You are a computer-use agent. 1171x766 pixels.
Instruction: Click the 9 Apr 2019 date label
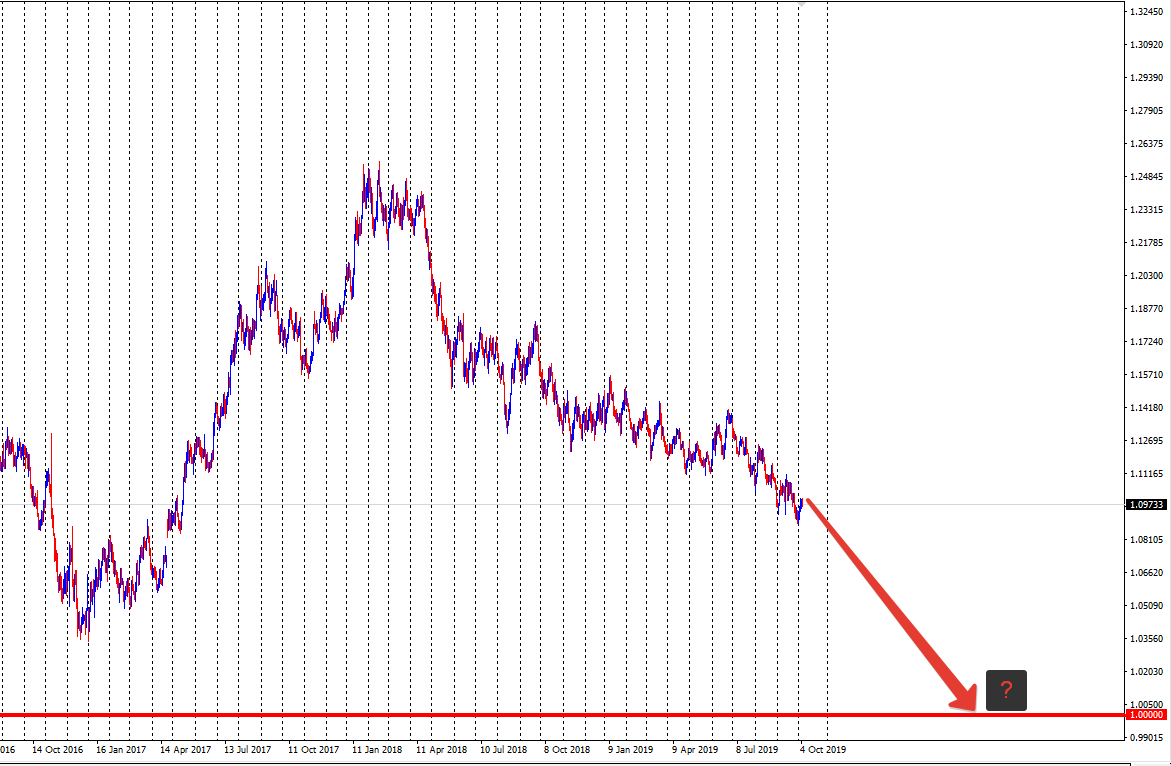tap(695, 750)
